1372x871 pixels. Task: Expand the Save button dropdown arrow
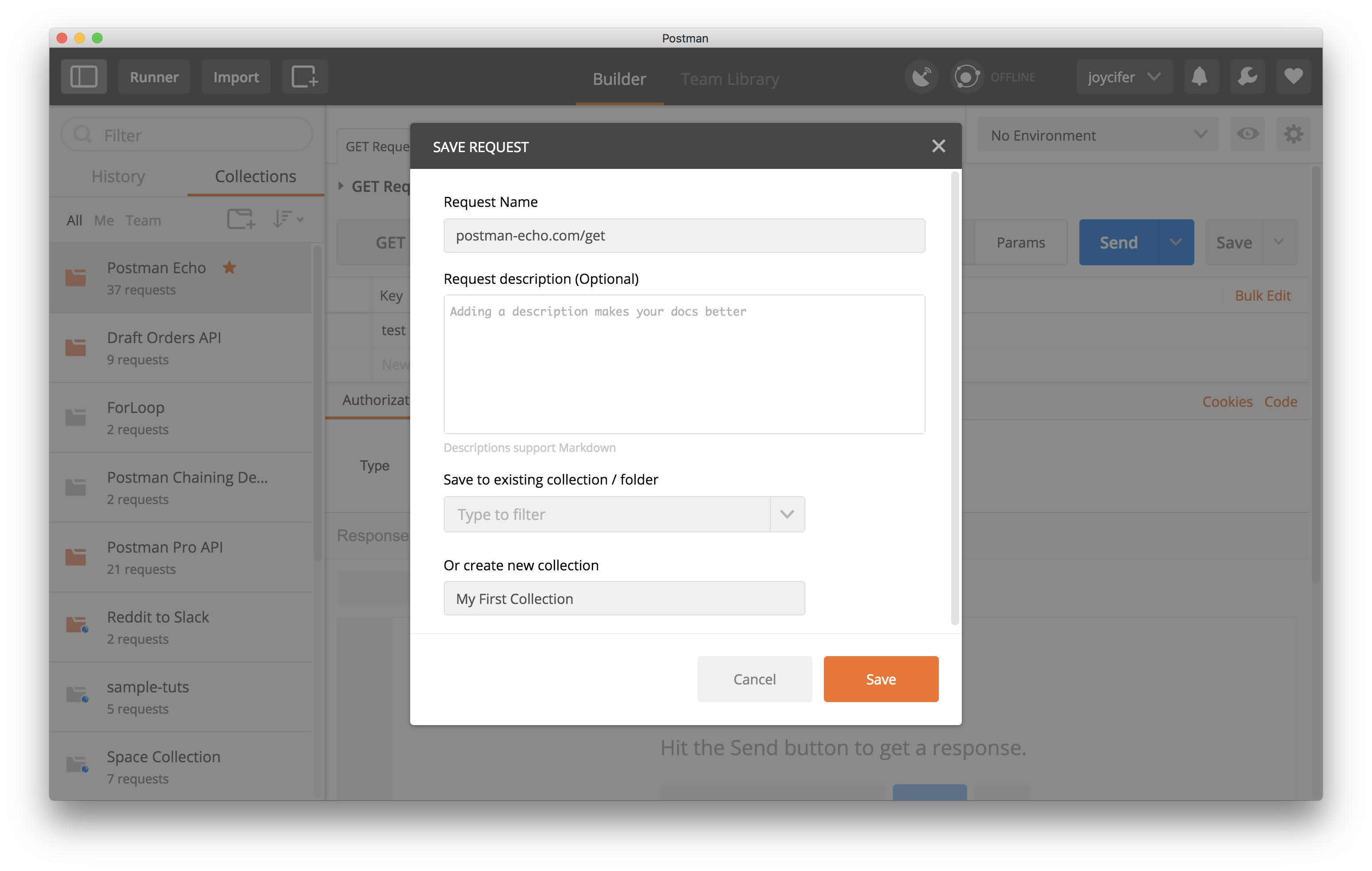pos(1279,242)
